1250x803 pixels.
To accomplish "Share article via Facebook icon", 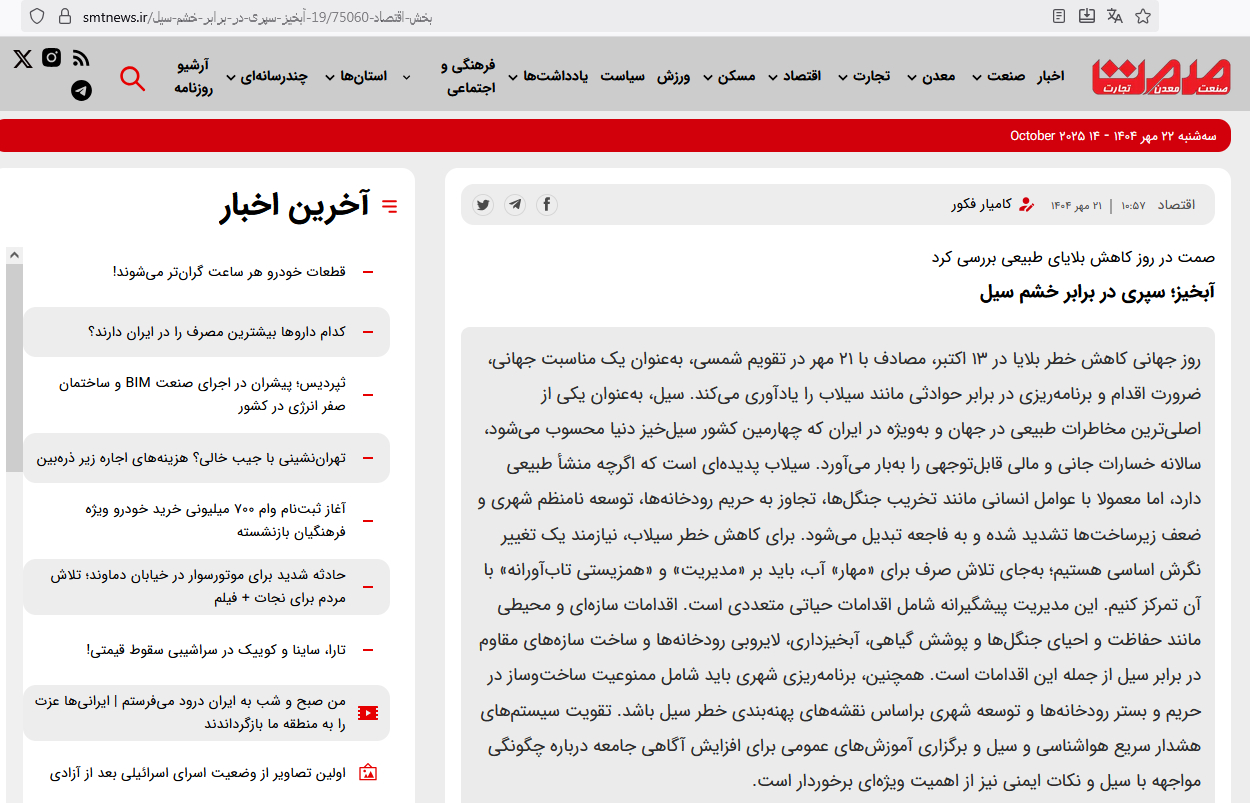I will tap(546, 205).
